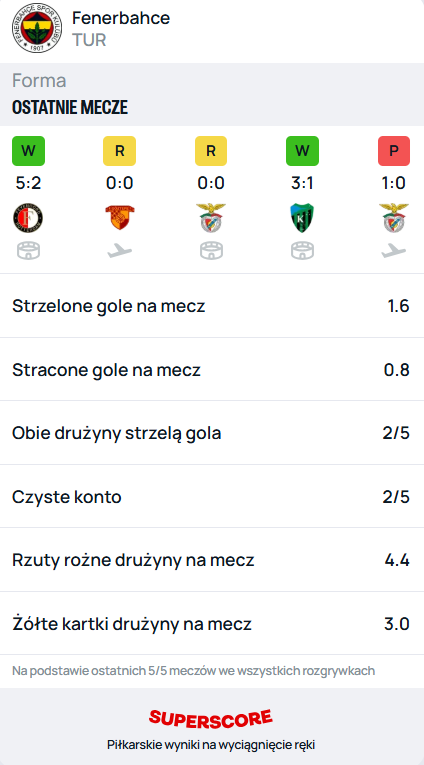Select the Czyste konto row
This screenshot has height=765, width=424.
pyautogui.click(x=212, y=497)
